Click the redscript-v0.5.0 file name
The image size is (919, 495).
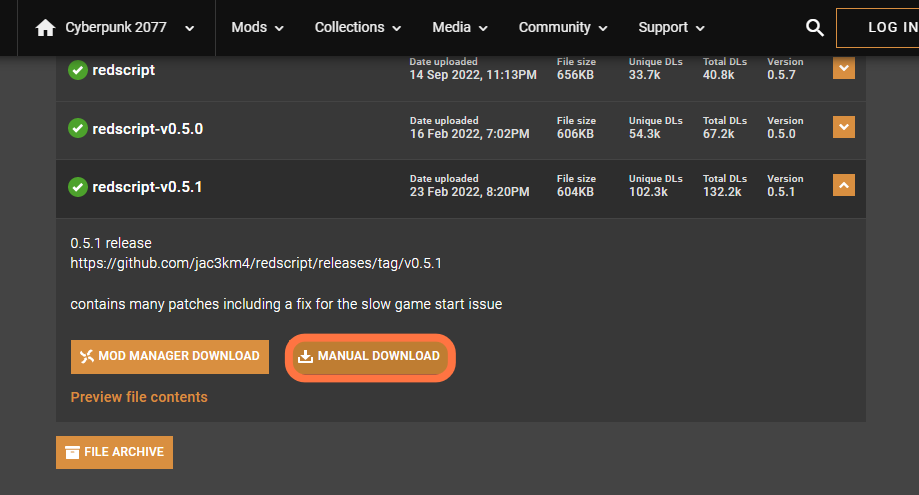tap(148, 129)
